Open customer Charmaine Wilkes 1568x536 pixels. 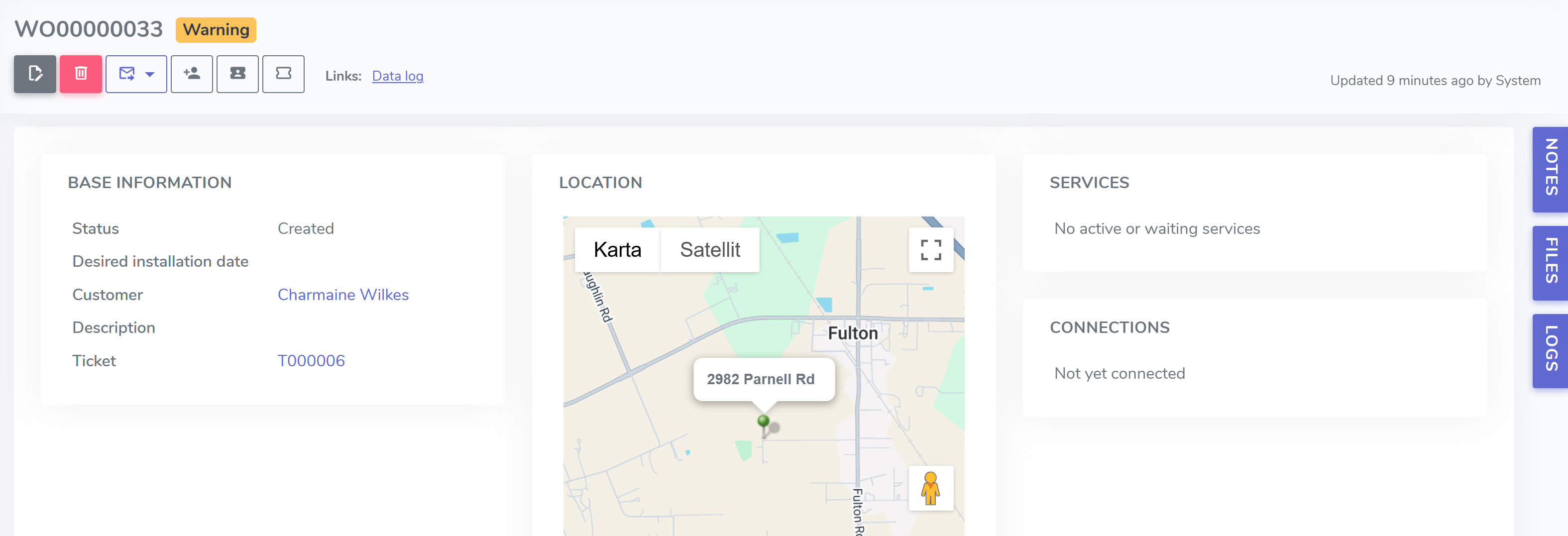[x=342, y=295]
